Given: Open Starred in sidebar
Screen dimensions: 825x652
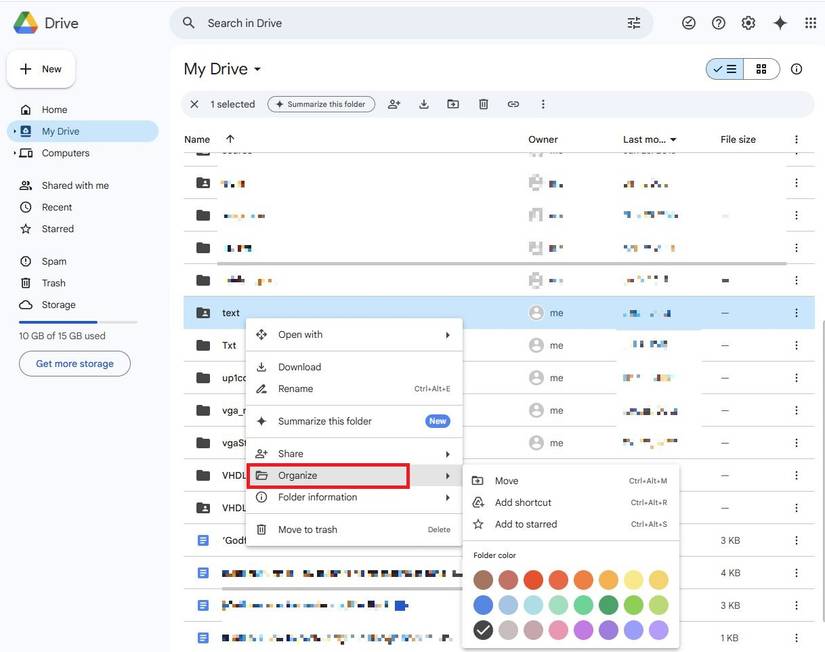Looking at the screenshot, I should (82, 229).
